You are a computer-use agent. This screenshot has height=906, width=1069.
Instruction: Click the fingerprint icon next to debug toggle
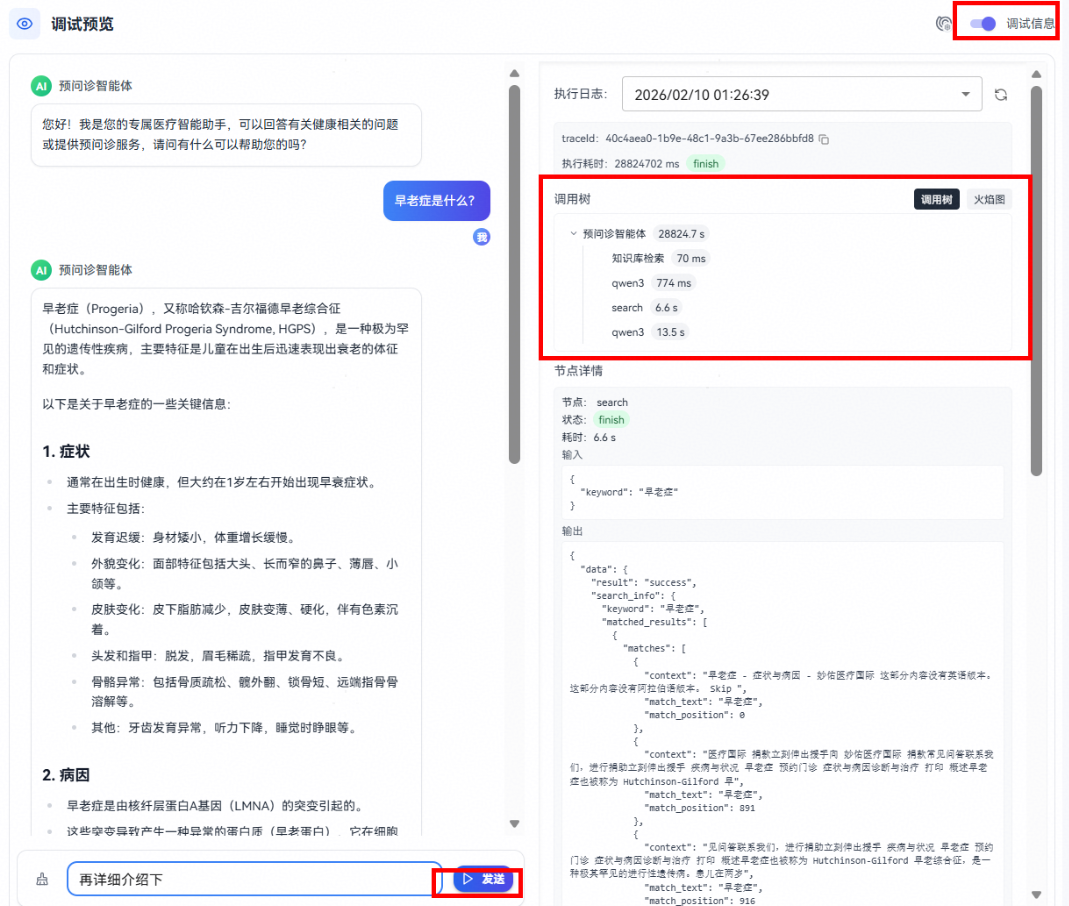(943, 24)
